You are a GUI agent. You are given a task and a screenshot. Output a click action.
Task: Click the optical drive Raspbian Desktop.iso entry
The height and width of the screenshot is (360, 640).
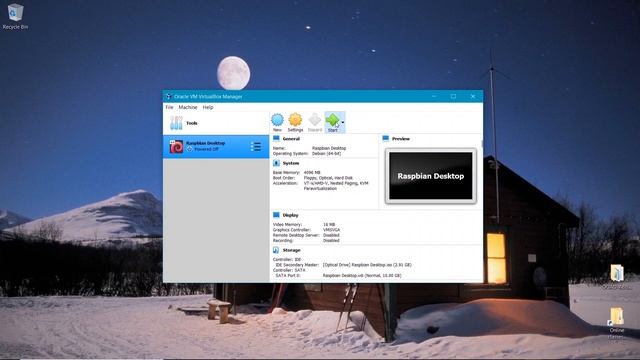367,265
